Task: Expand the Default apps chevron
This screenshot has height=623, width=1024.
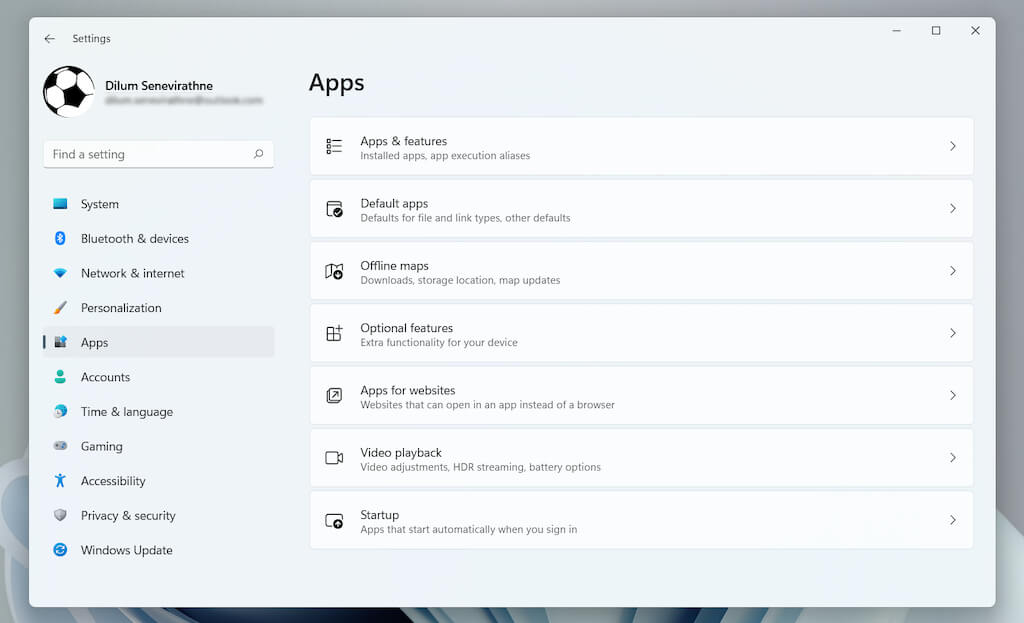Action: [952, 209]
